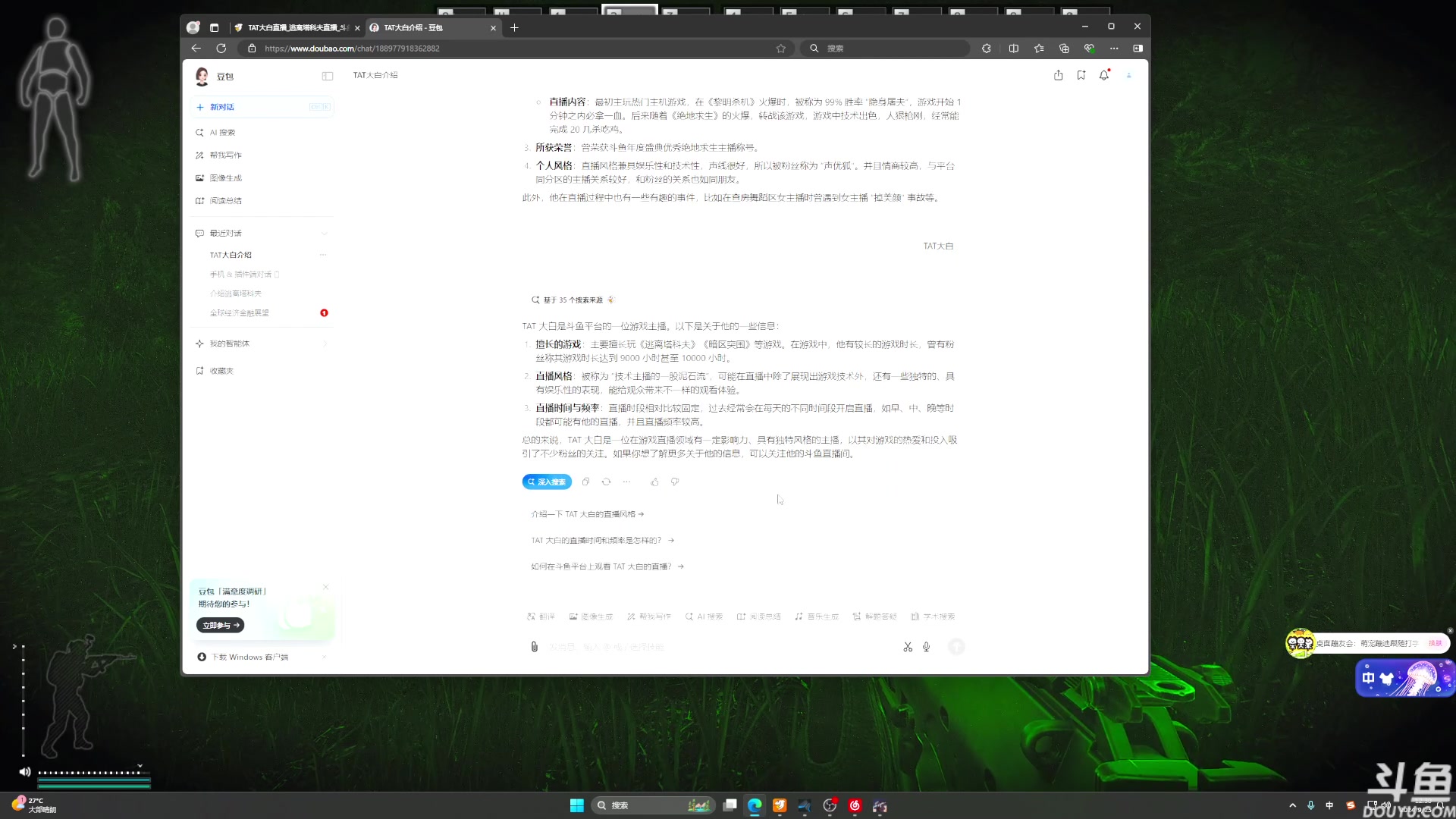The height and width of the screenshot is (819, 1456).
Task: Add page to favorites star icon
Action: coord(781,49)
